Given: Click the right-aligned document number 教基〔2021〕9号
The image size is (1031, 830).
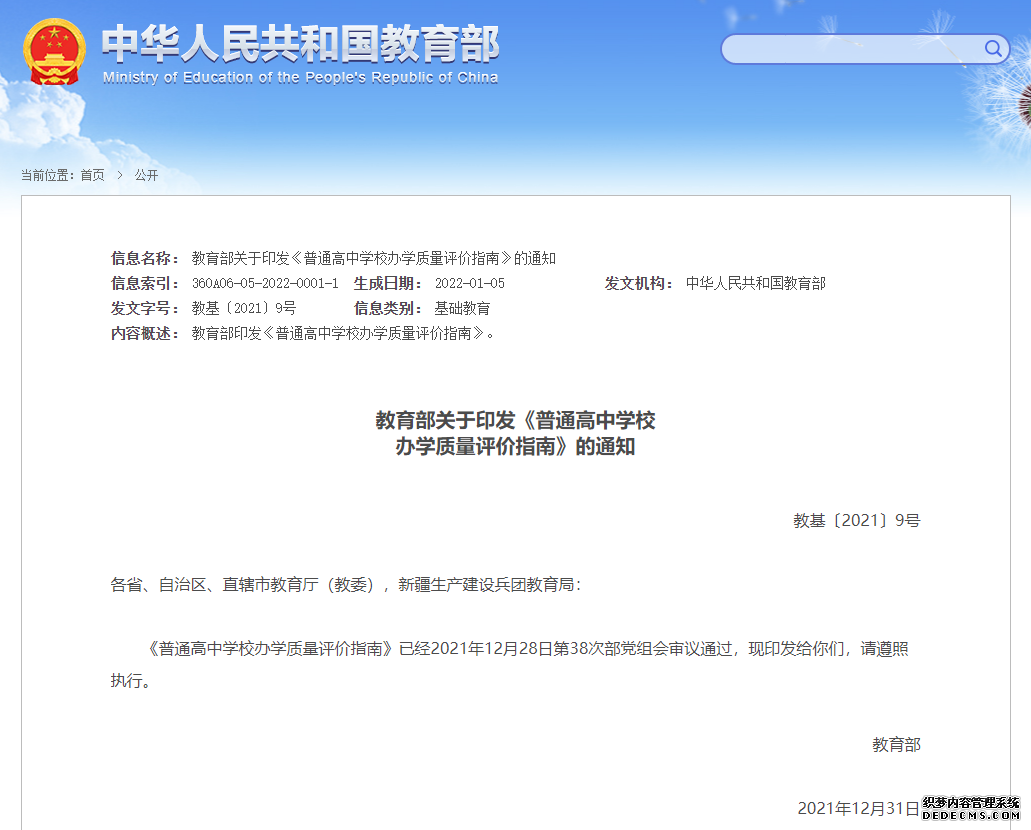Looking at the screenshot, I should click(x=857, y=521).
